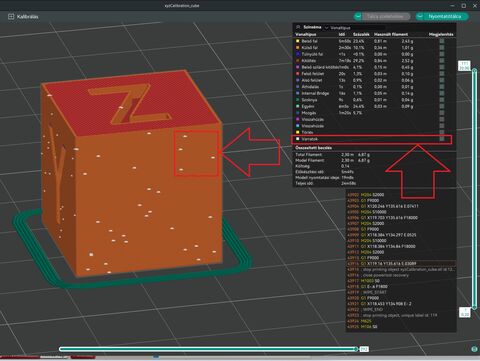Click the Mozgás legend color icon
This screenshot has height=361, width=480.
click(x=298, y=113)
